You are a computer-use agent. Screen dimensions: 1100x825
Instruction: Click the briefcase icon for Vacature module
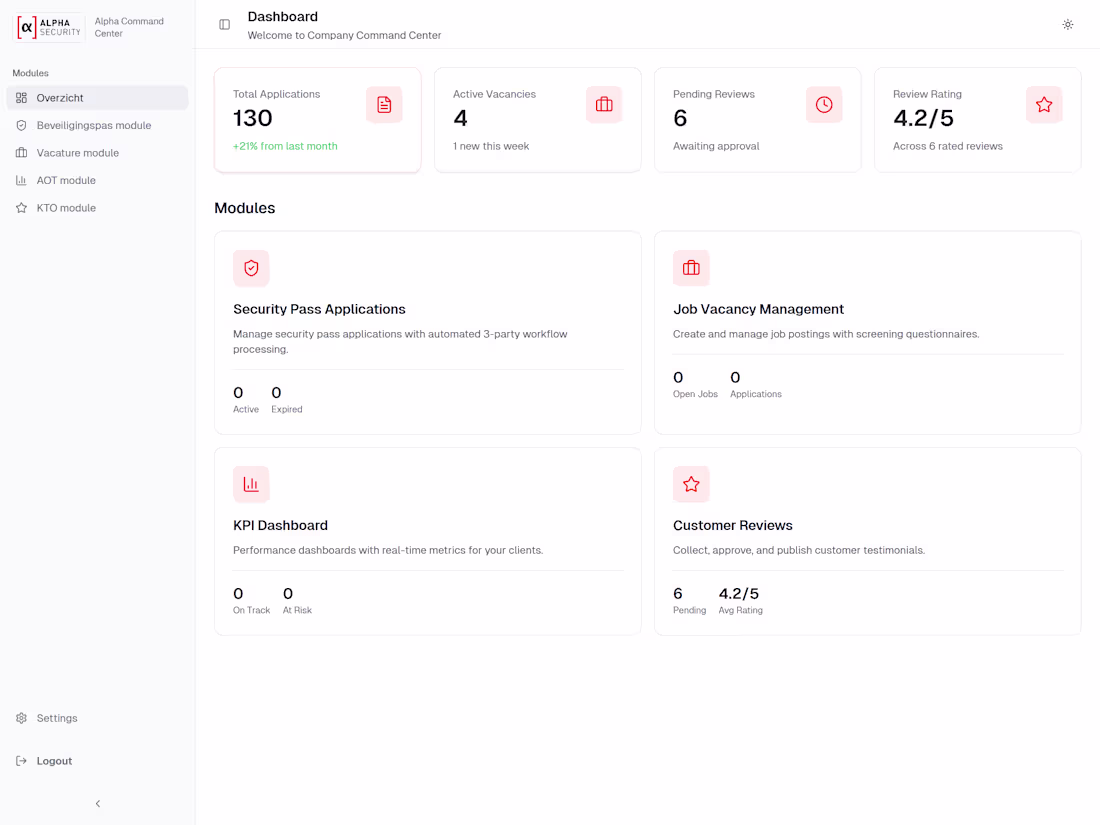(22, 152)
